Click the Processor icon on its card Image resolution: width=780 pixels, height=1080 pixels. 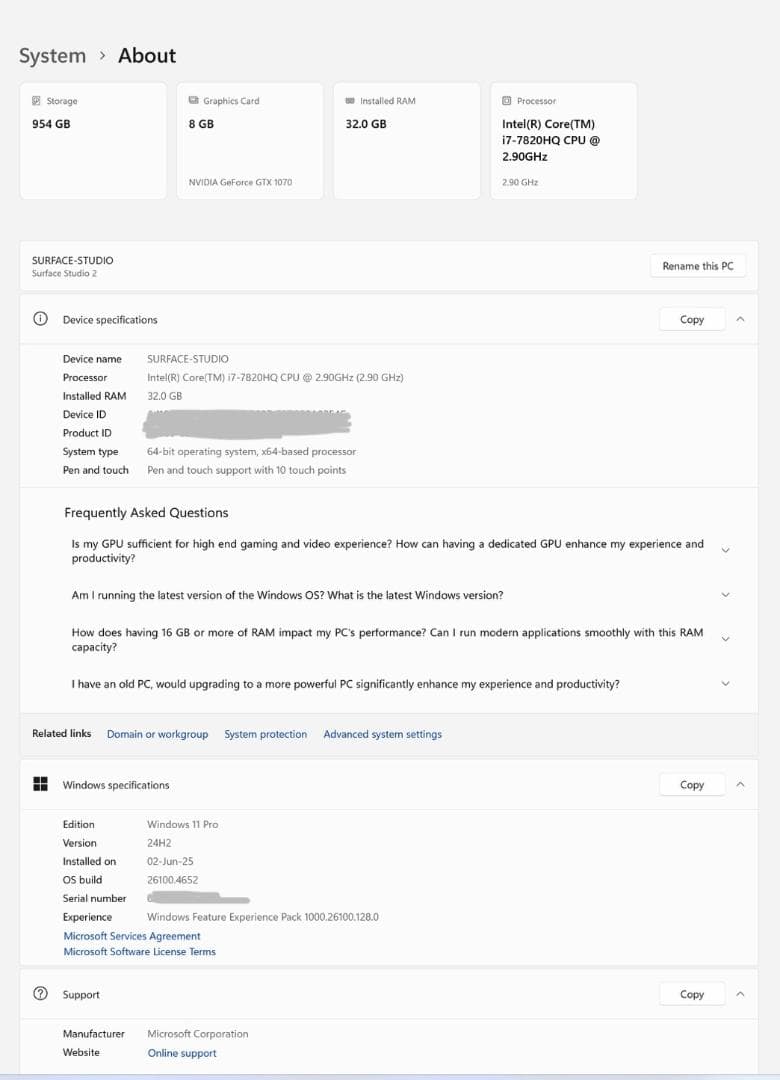coord(508,100)
